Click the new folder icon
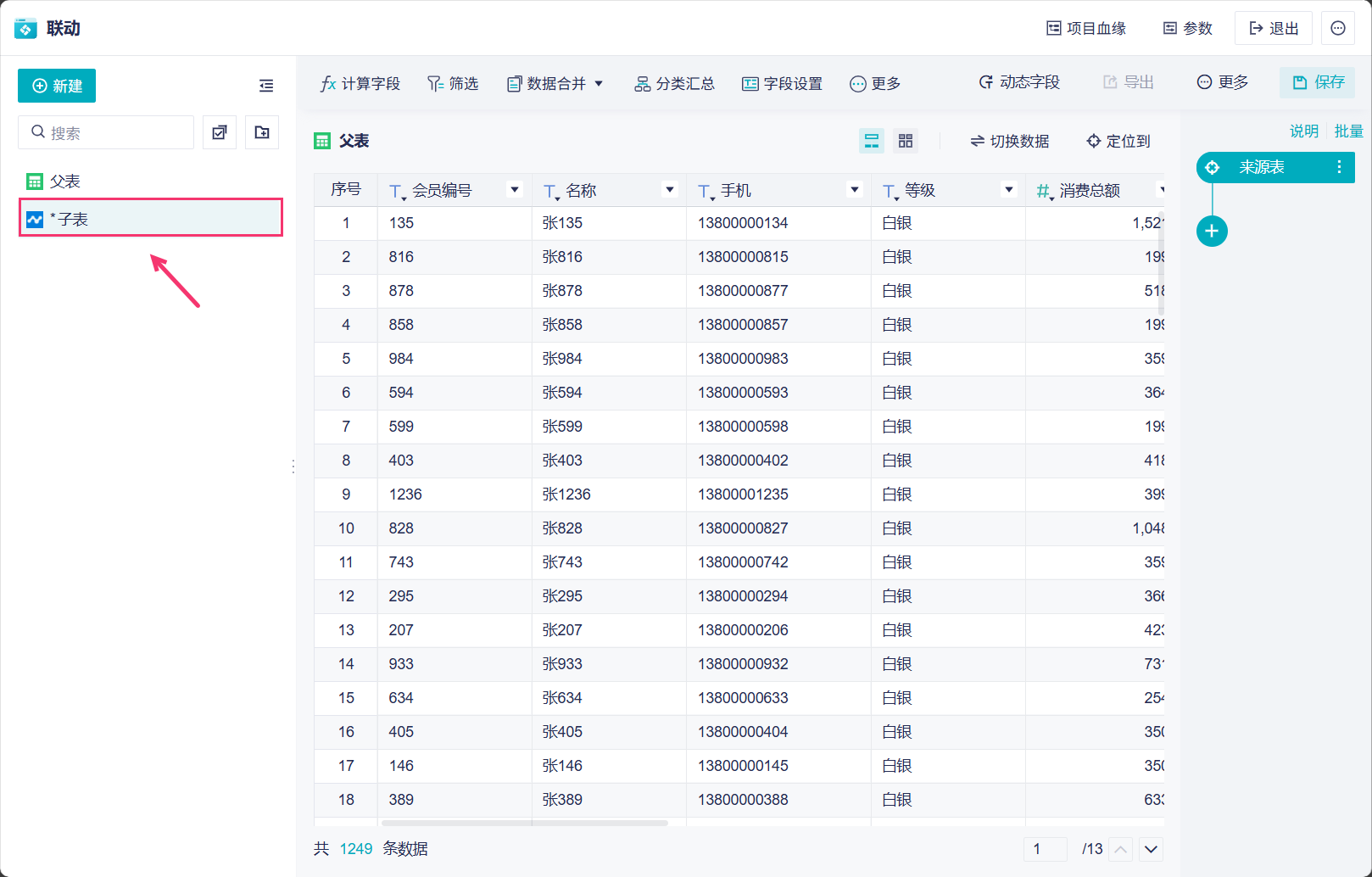Image resolution: width=1372 pixels, height=877 pixels. point(262,132)
